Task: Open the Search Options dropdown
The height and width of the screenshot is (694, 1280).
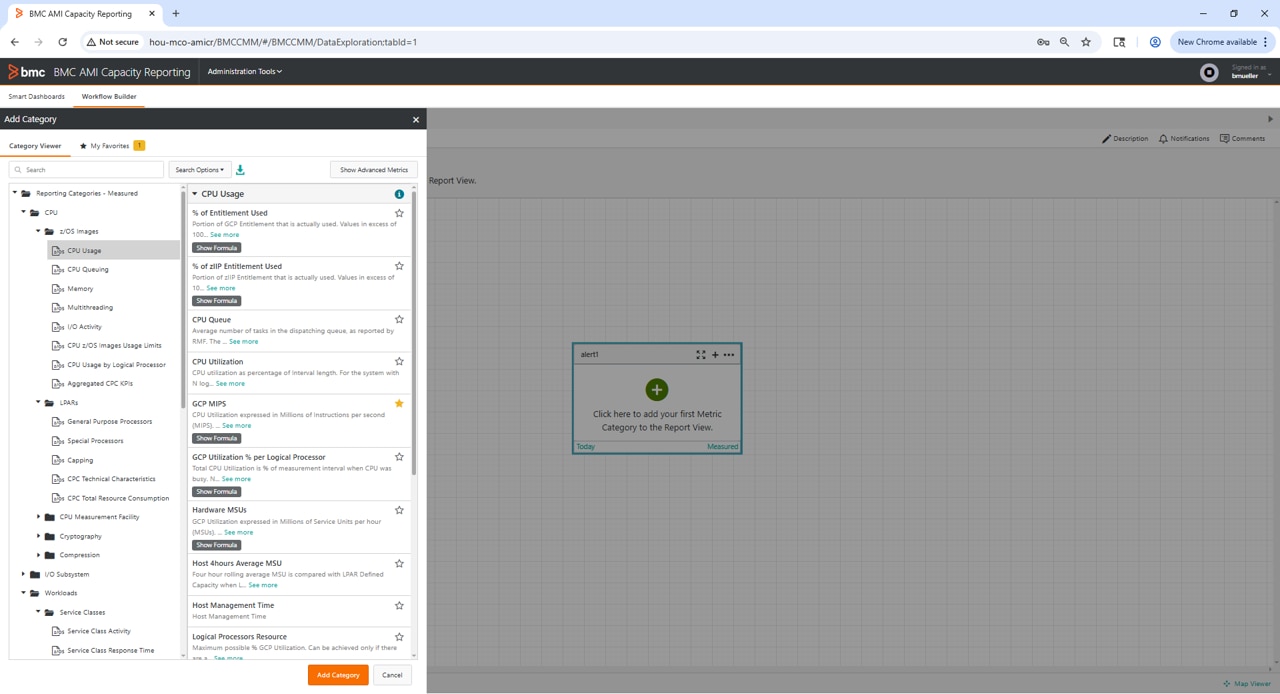Action: pos(200,170)
